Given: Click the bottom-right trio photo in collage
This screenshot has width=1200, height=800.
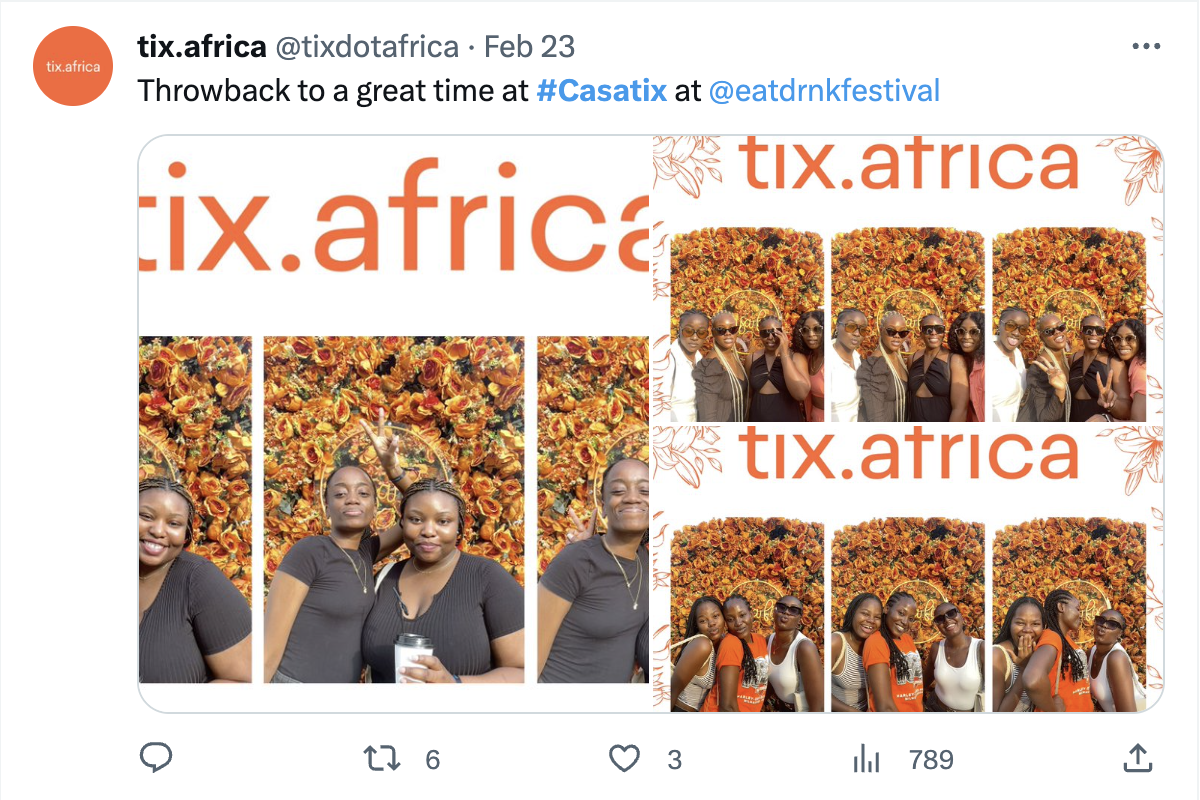Looking at the screenshot, I should click(1069, 614).
